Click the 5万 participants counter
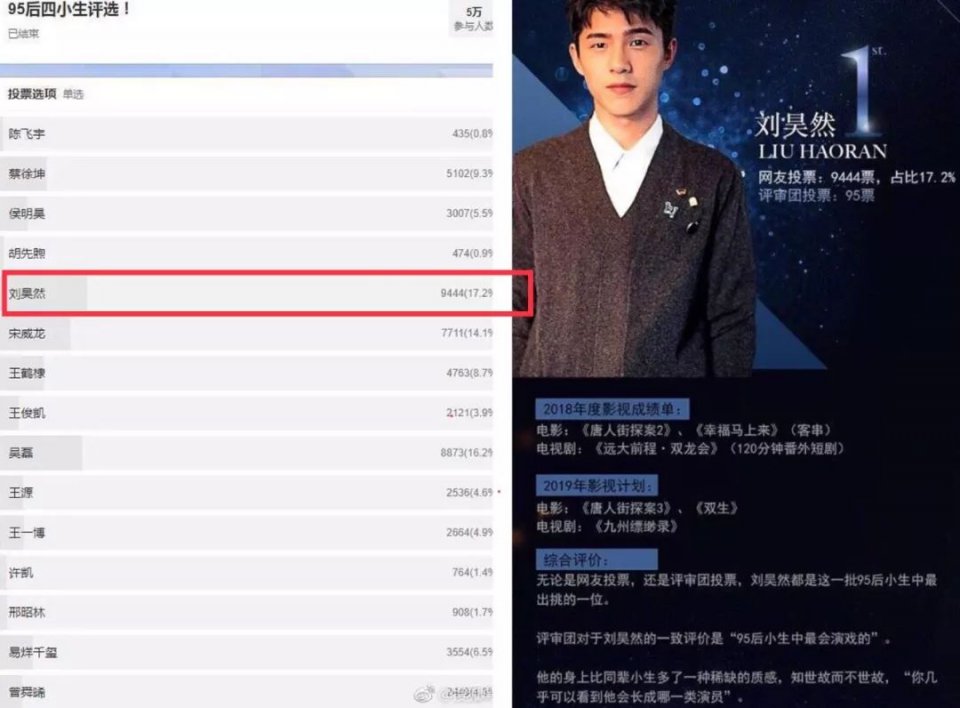 [472, 18]
